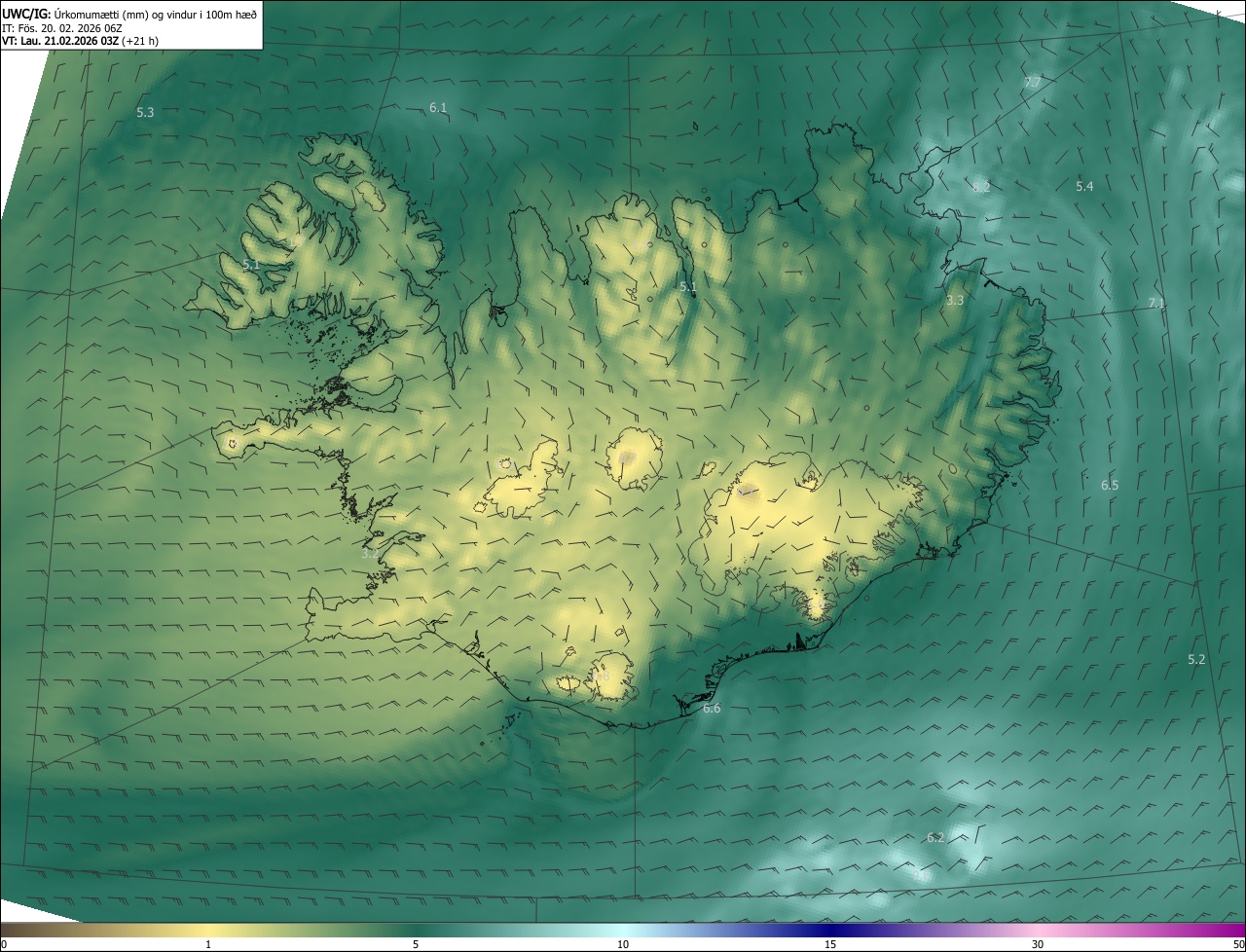Click the map value label 5.4

coord(1084,186)
